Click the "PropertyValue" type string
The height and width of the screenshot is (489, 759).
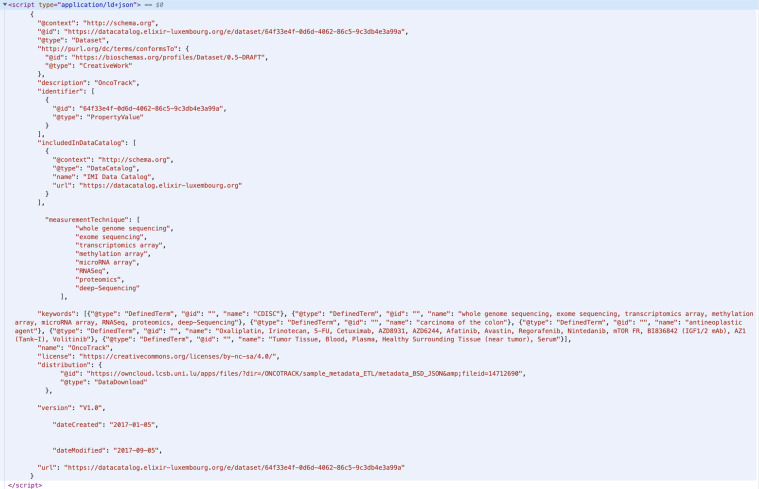pyautogui.click(x=115, y=117)
